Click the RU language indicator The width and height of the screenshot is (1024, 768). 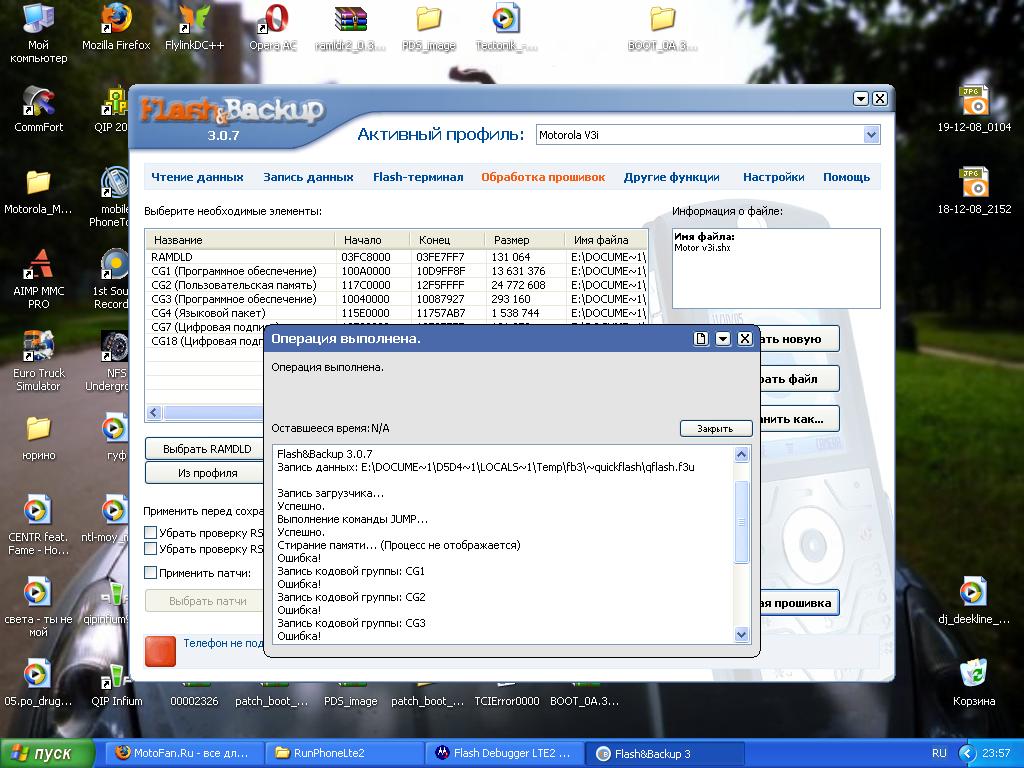point(939,753)
